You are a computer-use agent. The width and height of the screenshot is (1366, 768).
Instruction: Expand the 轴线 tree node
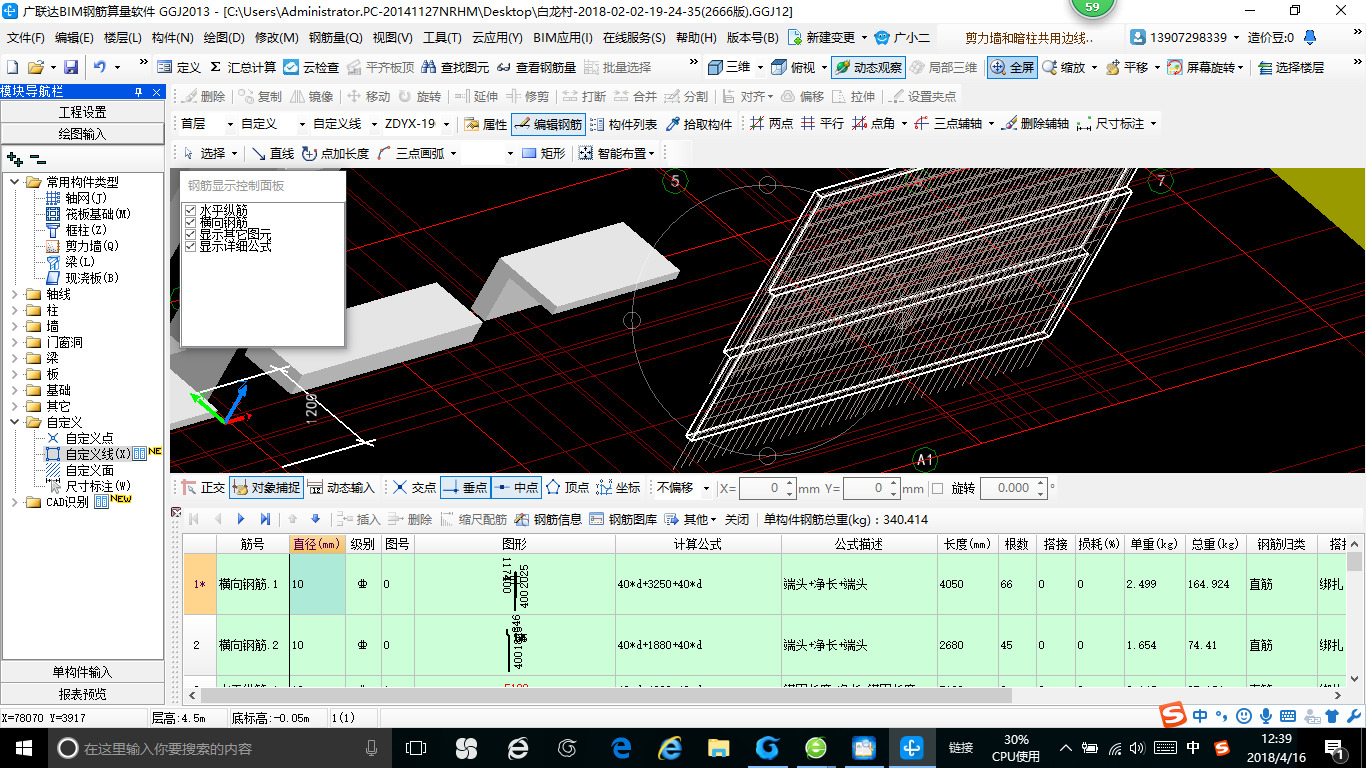click(14, 294)
